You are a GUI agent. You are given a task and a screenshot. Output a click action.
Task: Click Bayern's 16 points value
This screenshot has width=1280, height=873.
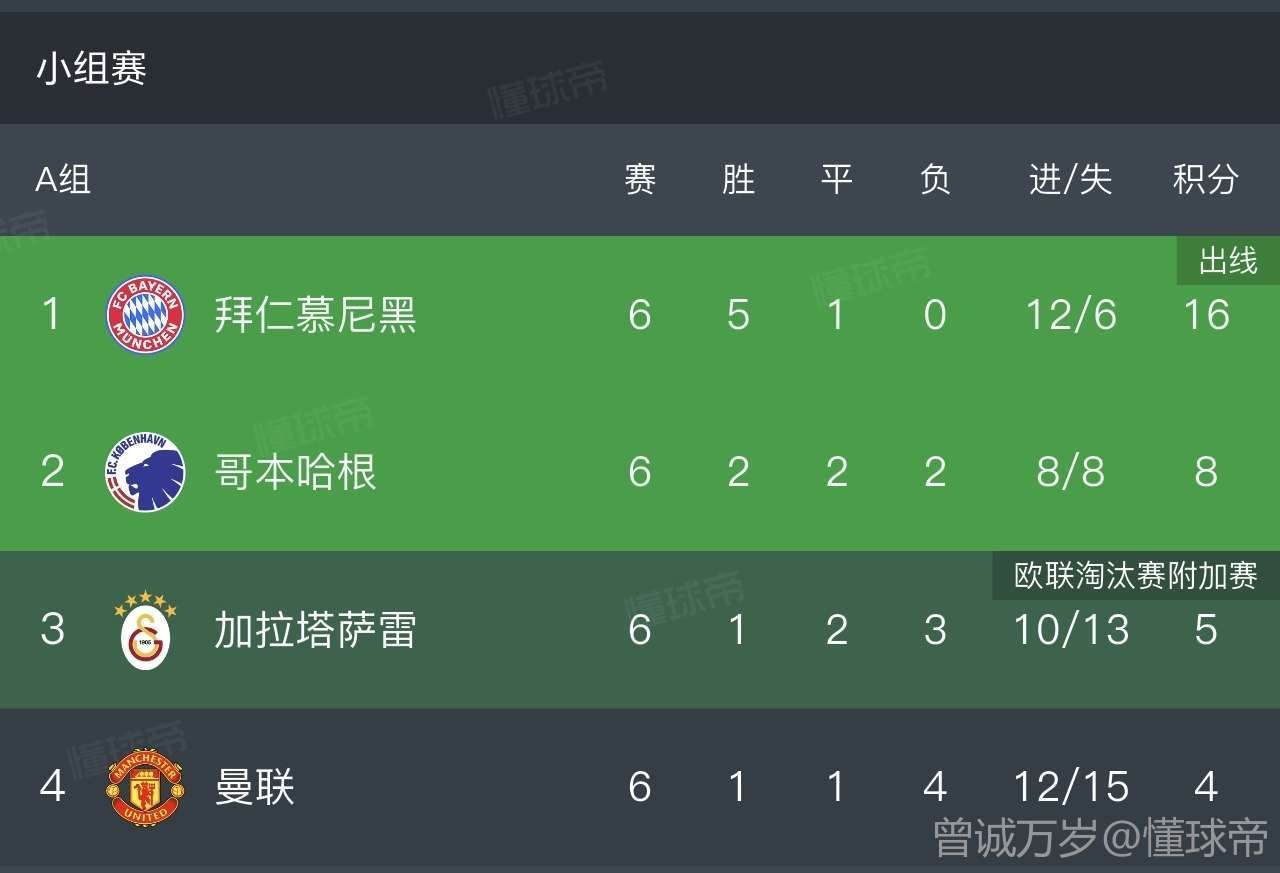tap(1205, 315)
